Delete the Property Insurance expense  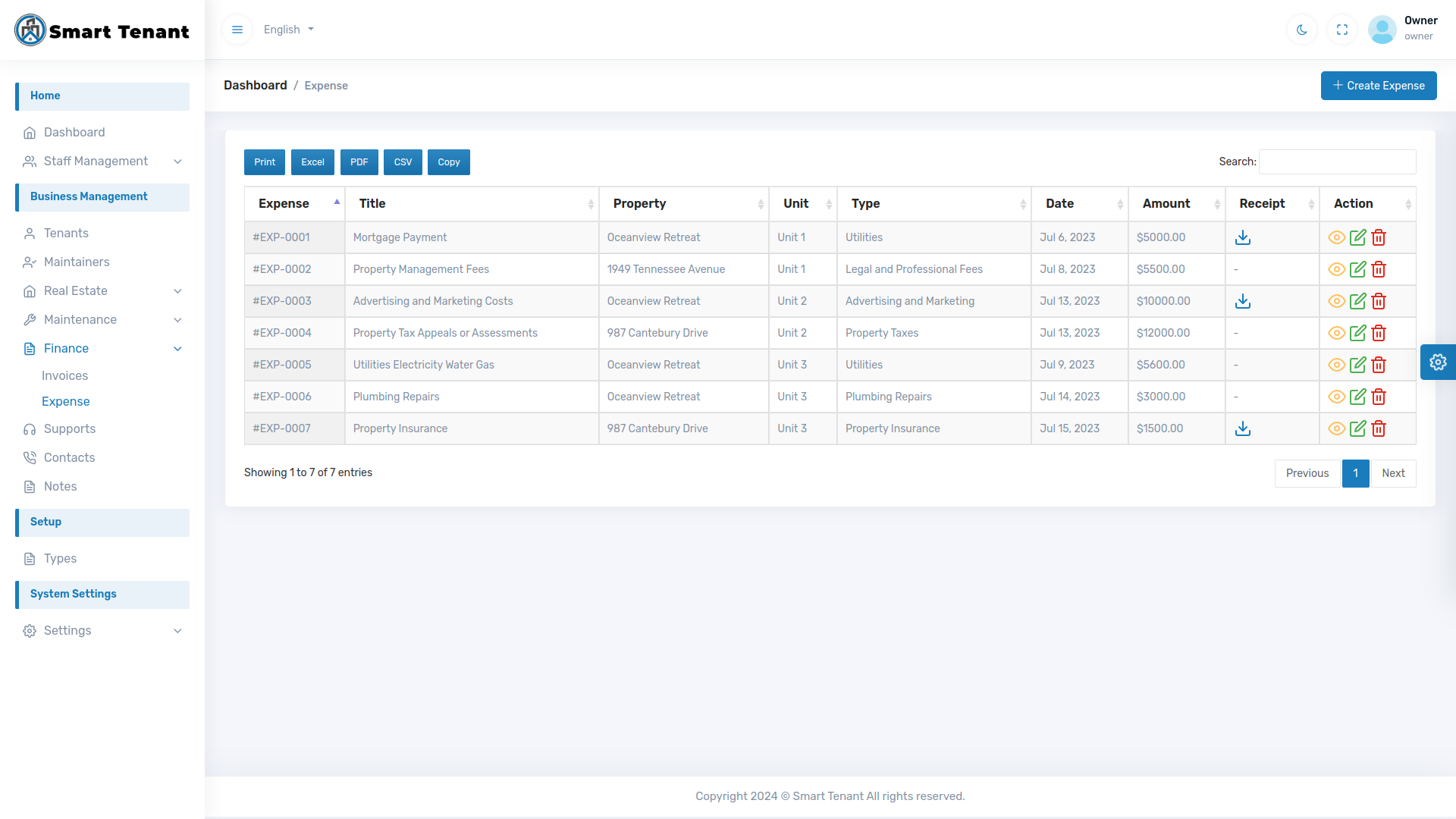point(1379,428)
